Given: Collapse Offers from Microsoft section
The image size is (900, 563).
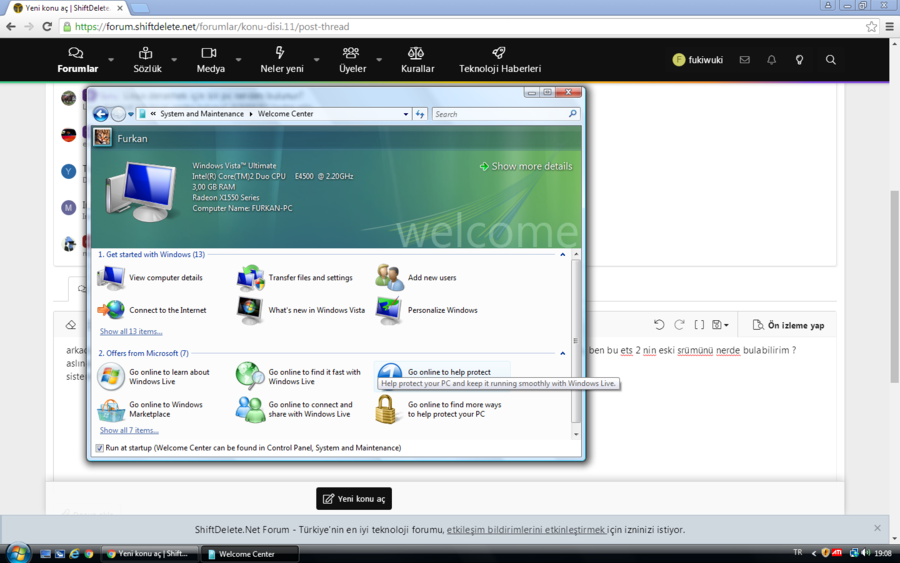Looking at the screenshot, I should coord(562,354).
